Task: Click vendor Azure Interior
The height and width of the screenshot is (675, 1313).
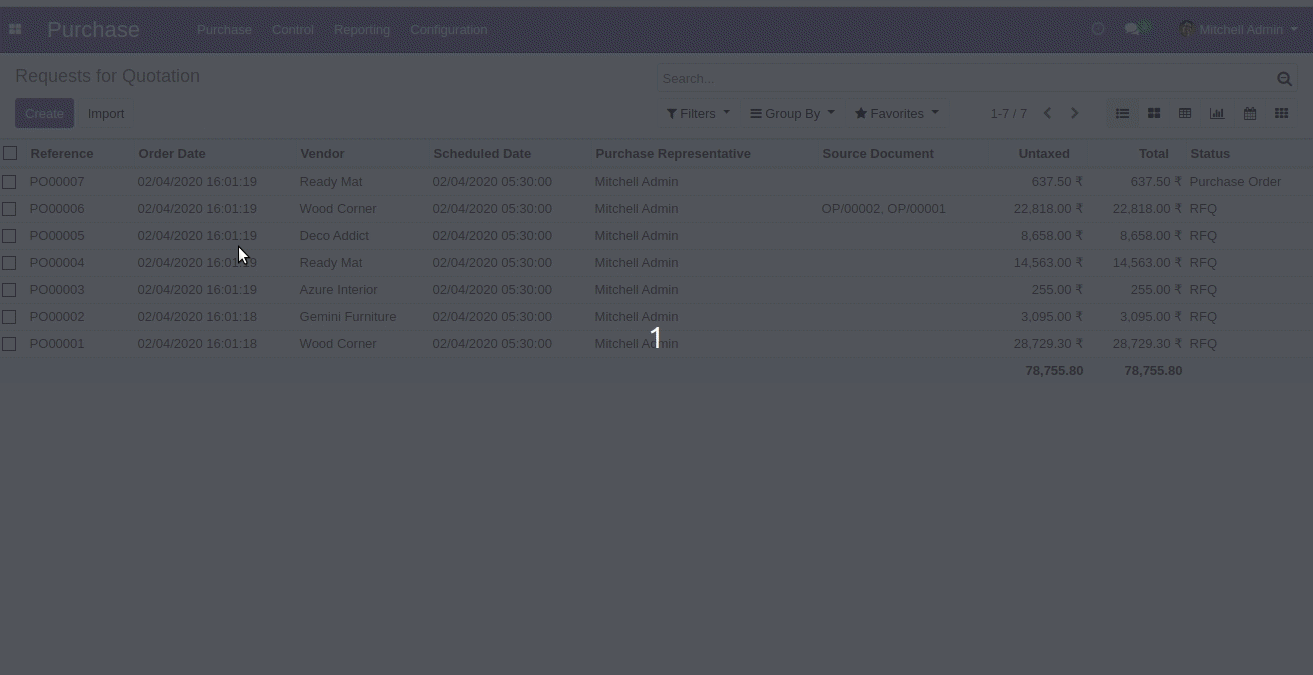Action: [338, 290]
